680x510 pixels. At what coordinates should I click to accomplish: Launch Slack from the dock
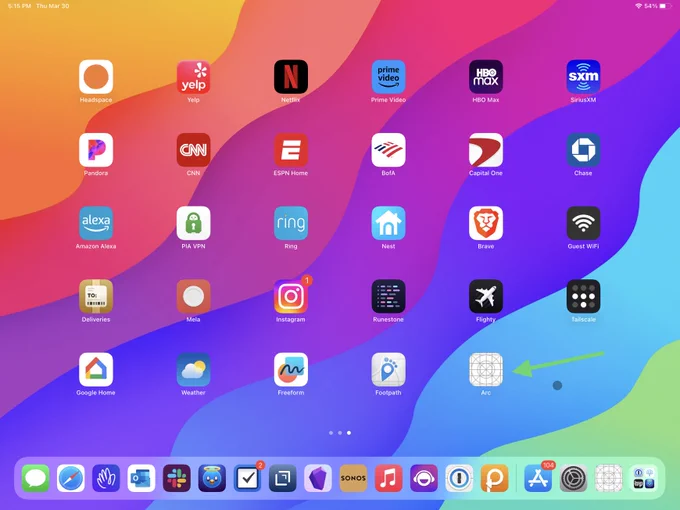click(x=177, y=478)
